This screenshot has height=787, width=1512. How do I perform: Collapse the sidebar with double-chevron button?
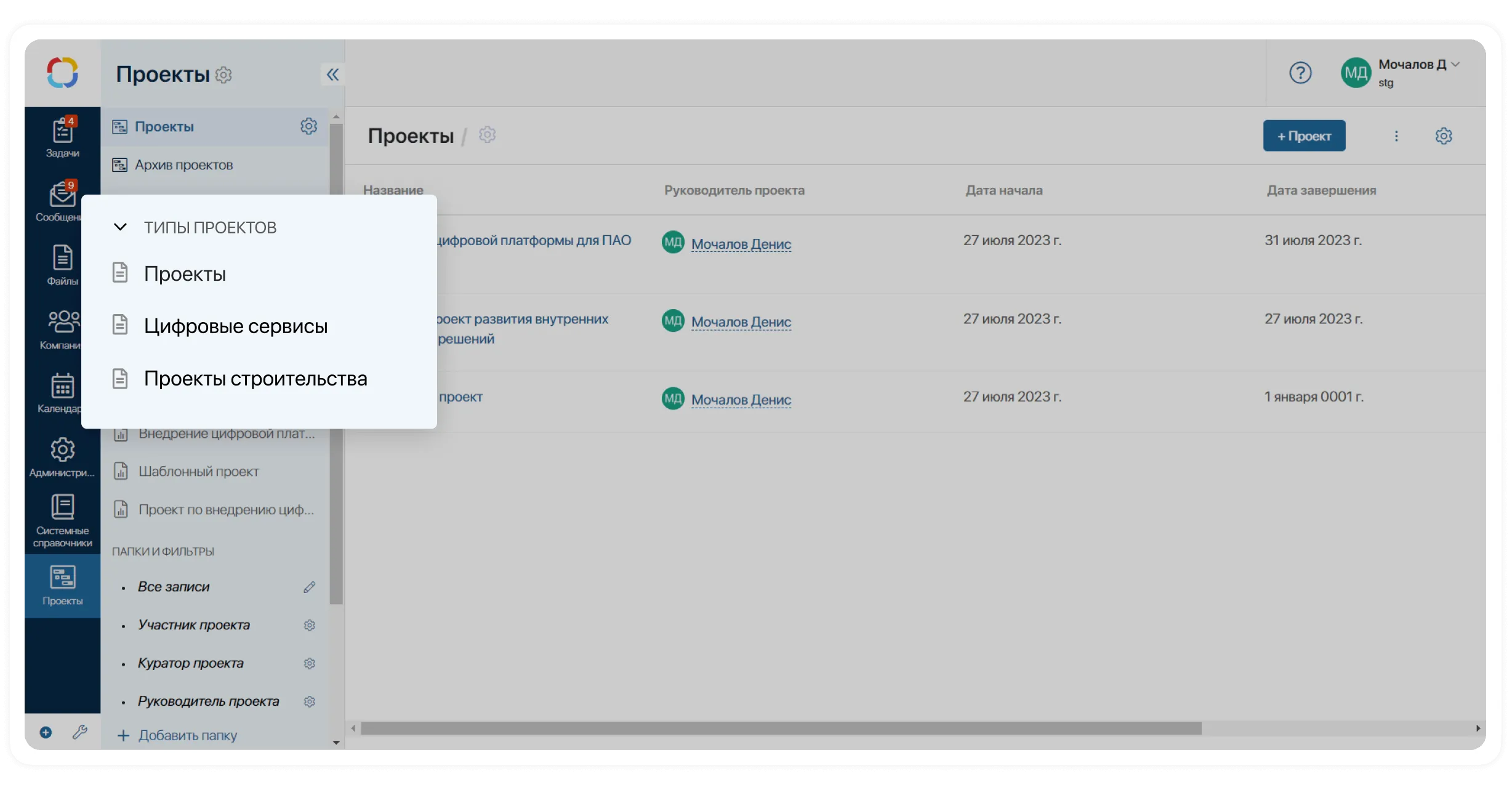pyautogui.click(x=332, y=75)
